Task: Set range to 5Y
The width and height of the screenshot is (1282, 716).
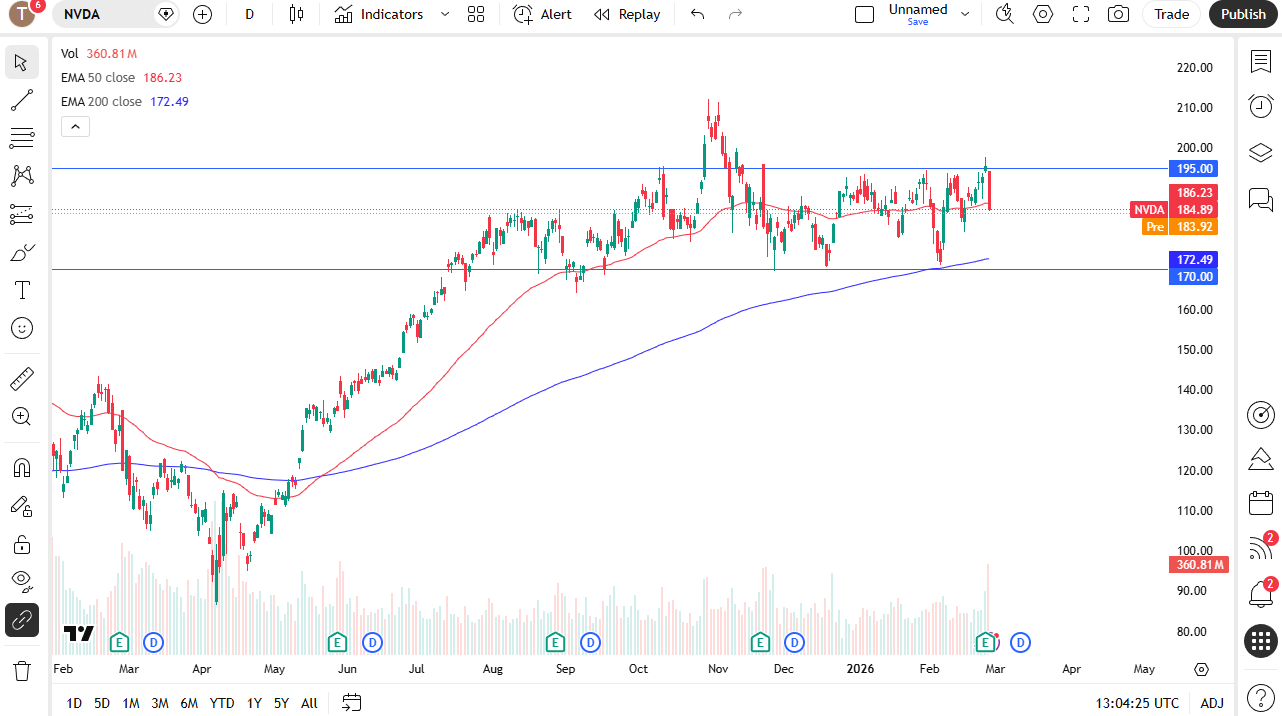Action: [282, 703]
